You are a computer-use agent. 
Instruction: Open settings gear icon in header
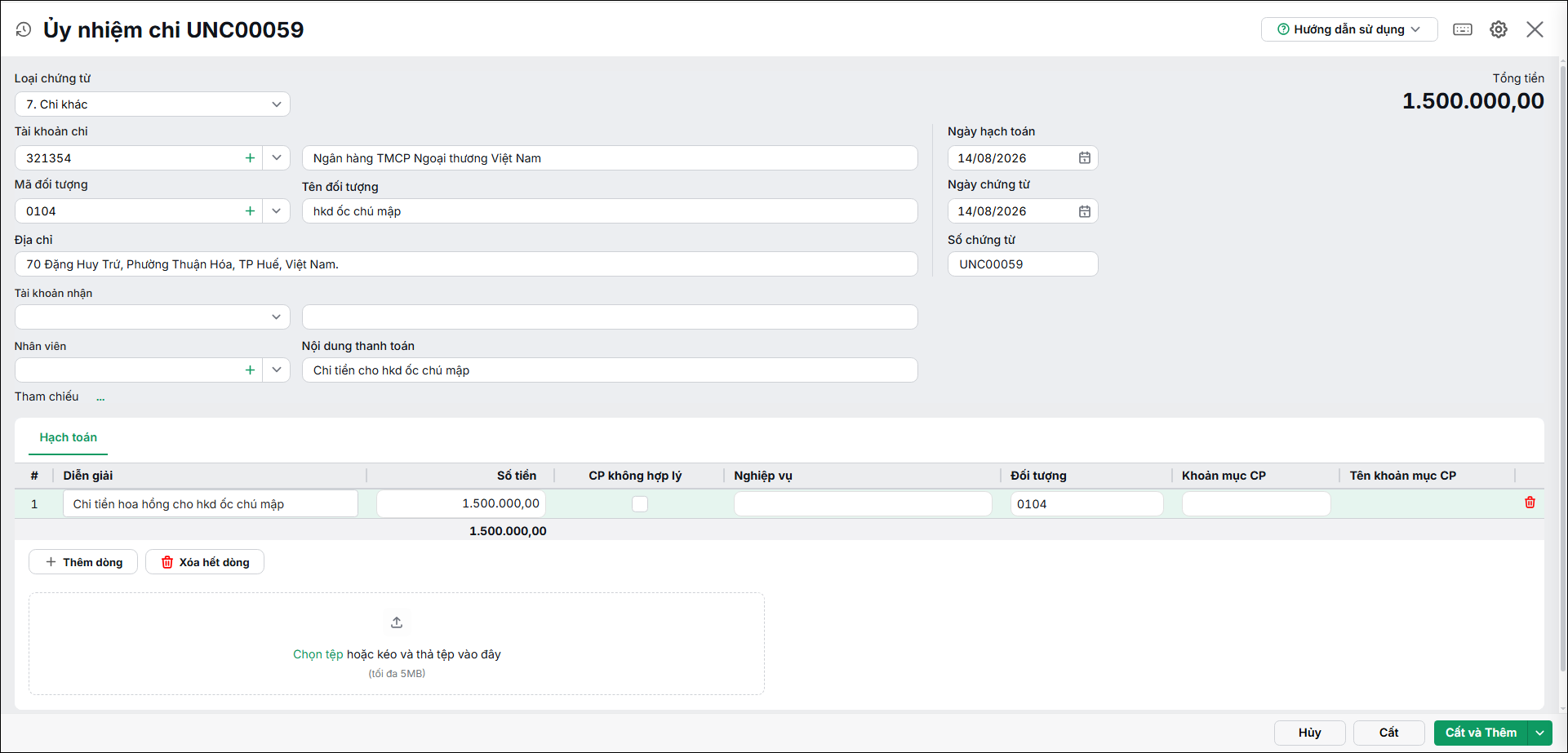(1499, 29)
